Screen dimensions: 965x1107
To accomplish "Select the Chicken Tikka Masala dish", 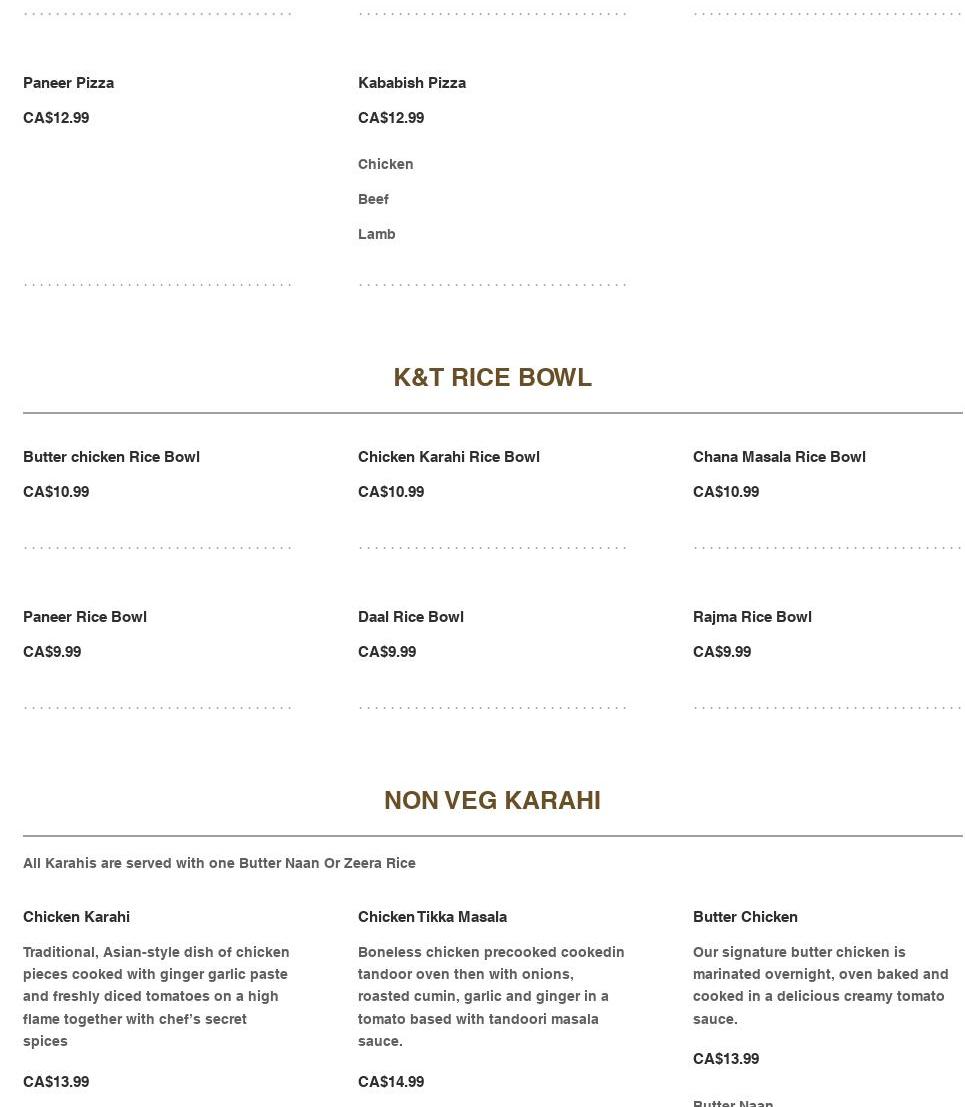I will tap(432, 917).
